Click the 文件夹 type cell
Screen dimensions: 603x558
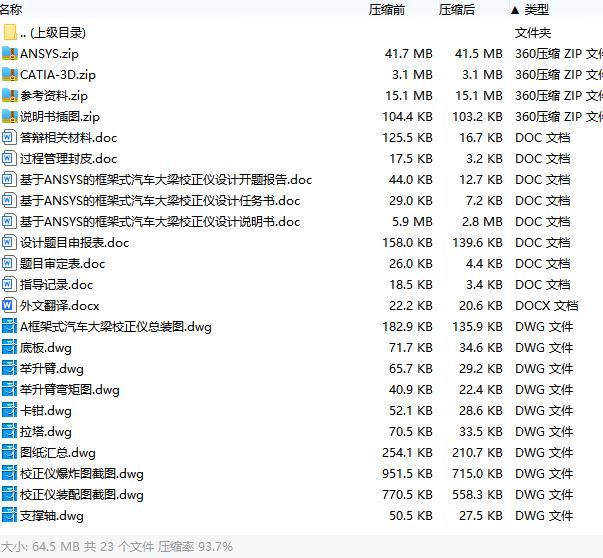[533, 33]
